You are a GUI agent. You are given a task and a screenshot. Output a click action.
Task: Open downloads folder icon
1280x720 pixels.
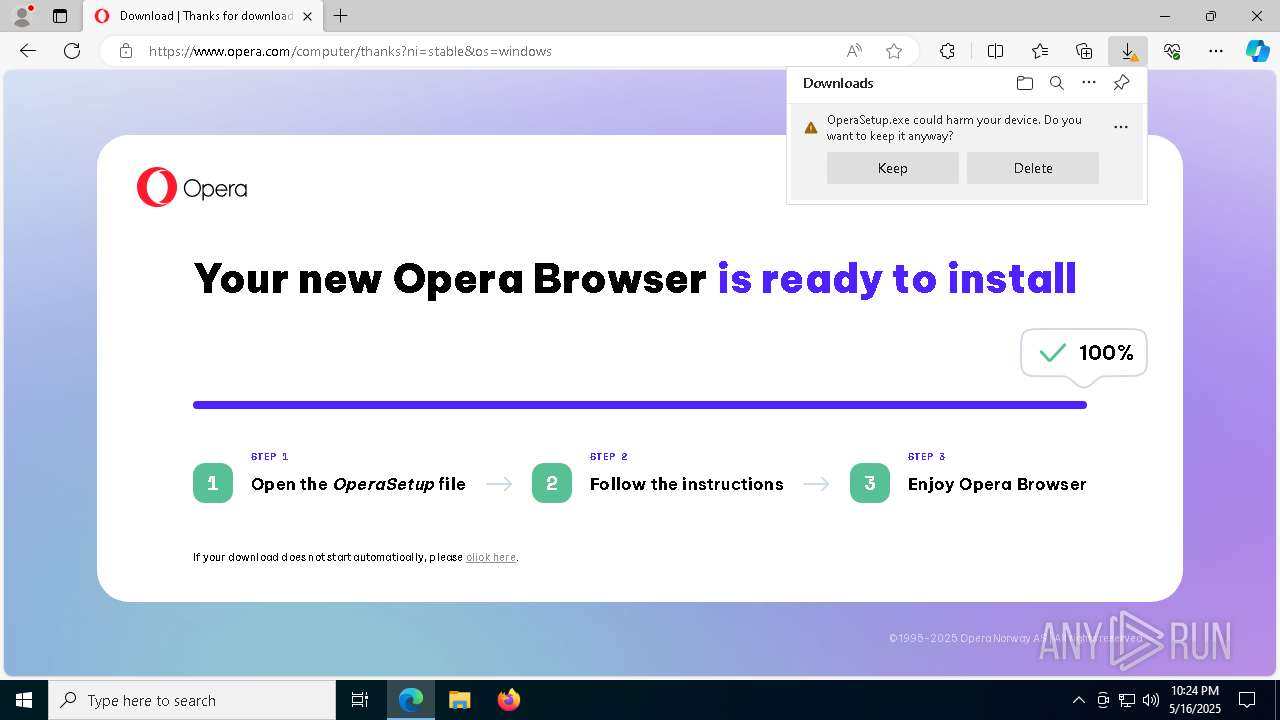point(1024,83)
